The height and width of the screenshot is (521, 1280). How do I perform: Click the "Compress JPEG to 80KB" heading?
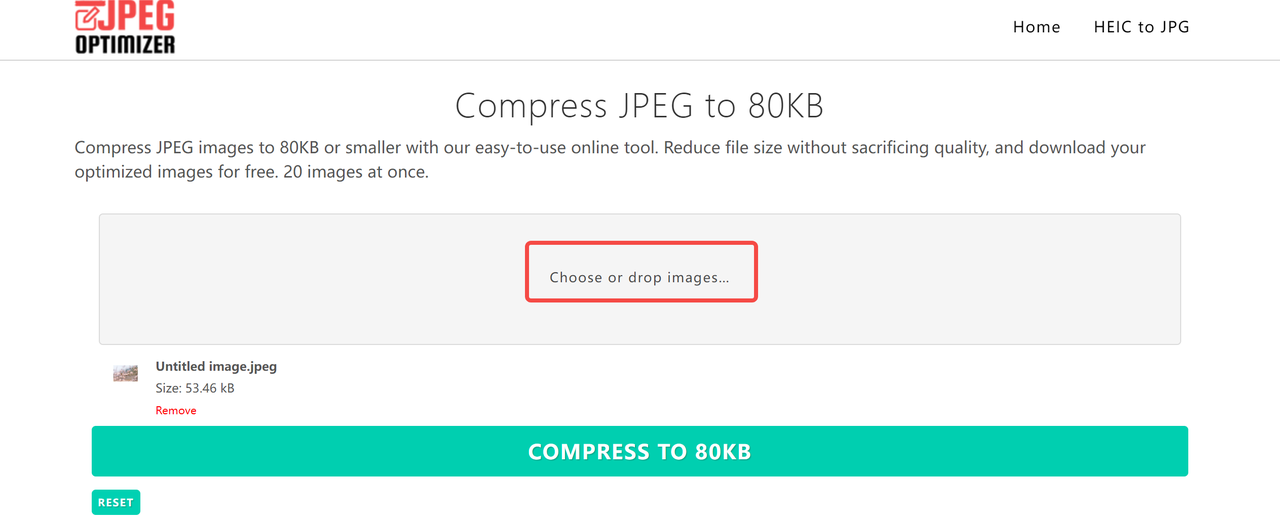pyautogui.click(x=639, y=106)
